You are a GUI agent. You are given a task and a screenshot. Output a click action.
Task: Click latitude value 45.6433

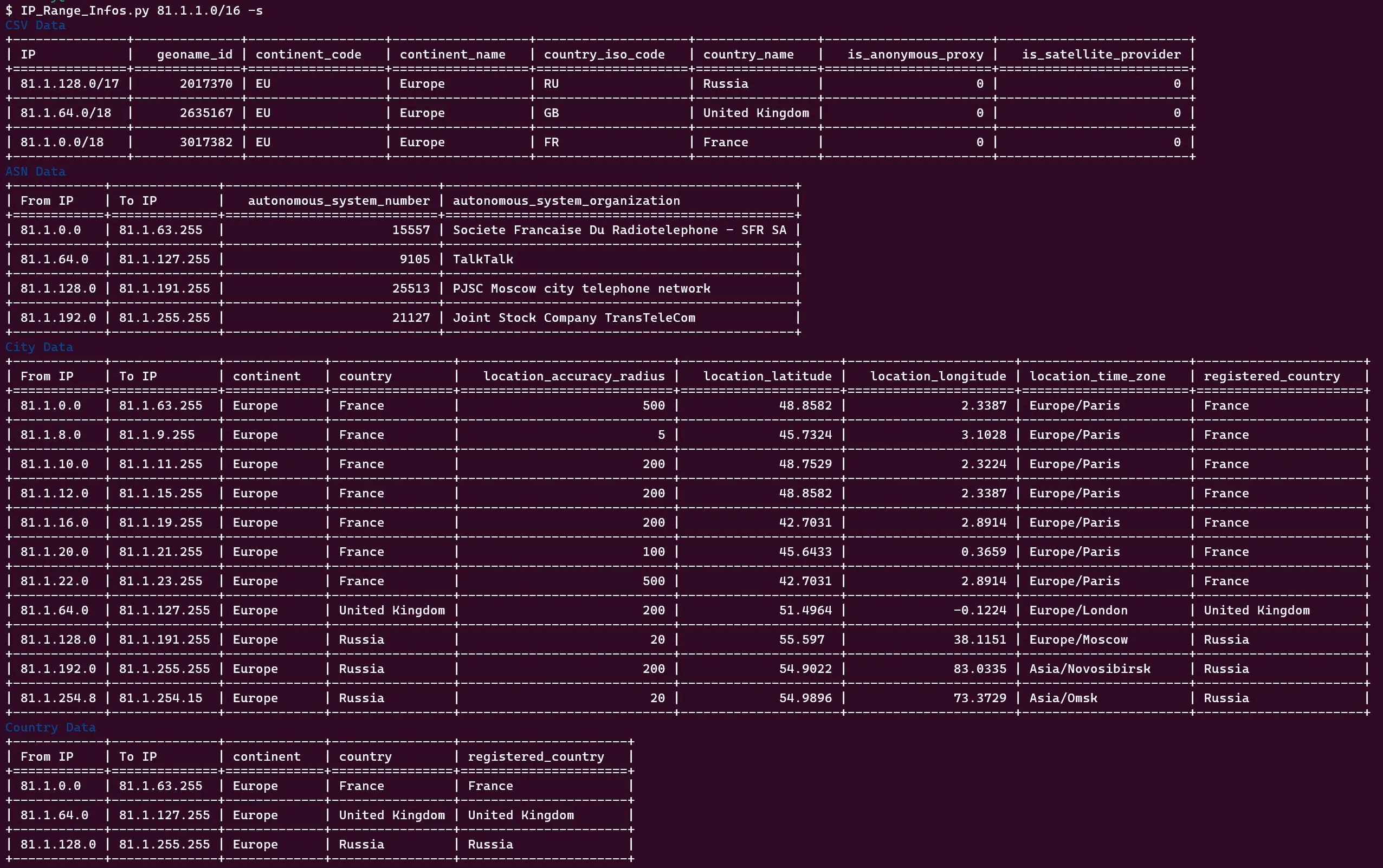[805, 552]
